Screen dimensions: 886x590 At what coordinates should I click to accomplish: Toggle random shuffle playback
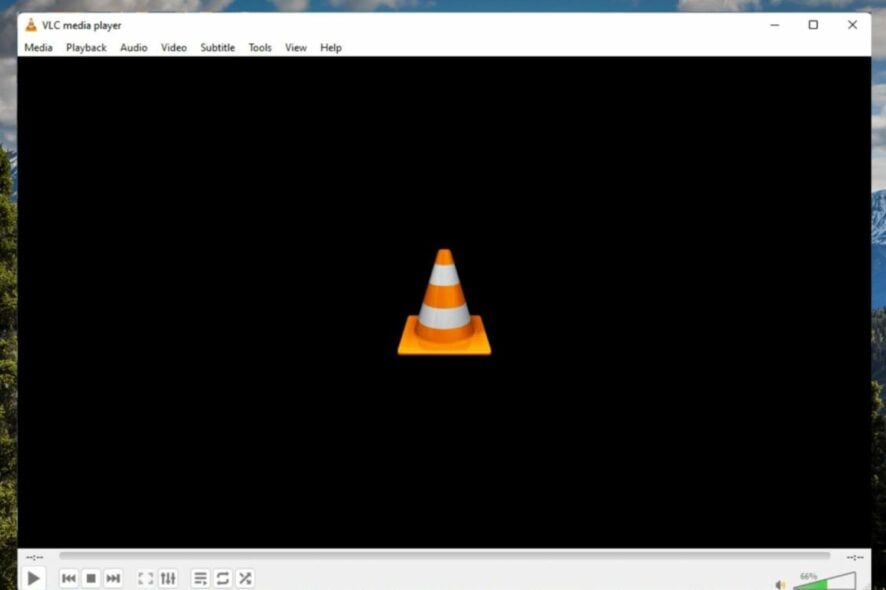[x=245, y=578]
